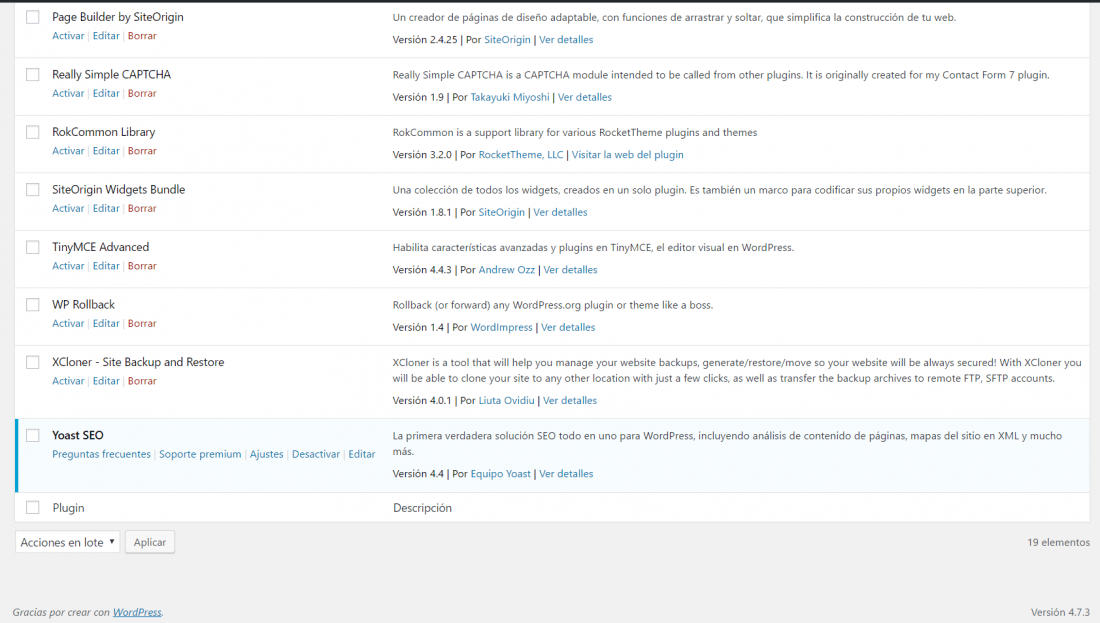The image size is (1100, 623).
Task: Click Borrar for SiteOrigin Widgets Bundle
Action: (x=142, y=208)
